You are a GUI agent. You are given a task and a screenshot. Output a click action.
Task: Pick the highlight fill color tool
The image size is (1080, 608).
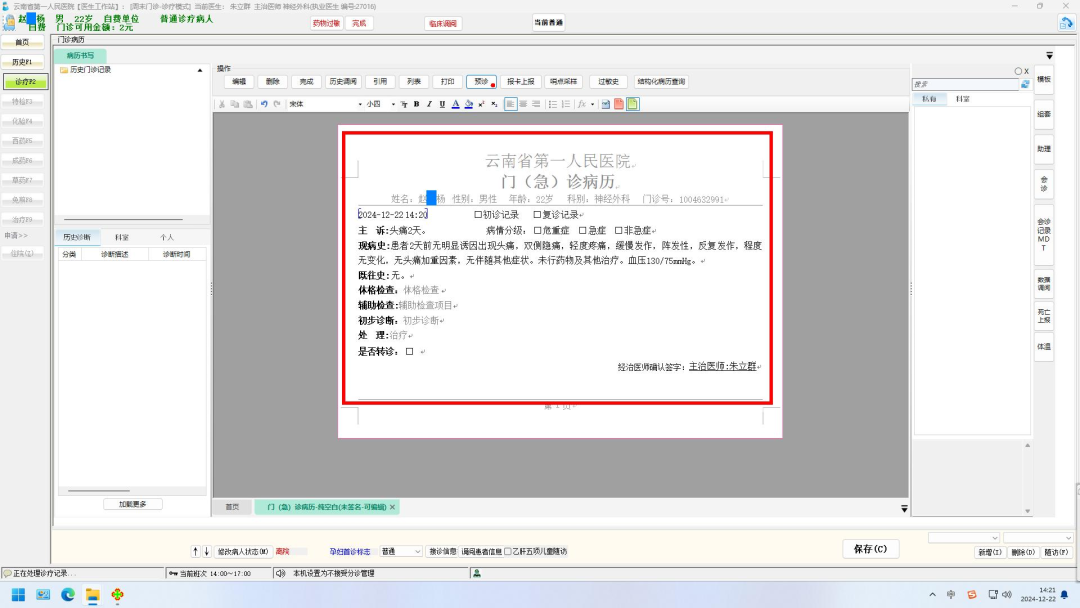point(468,104)
